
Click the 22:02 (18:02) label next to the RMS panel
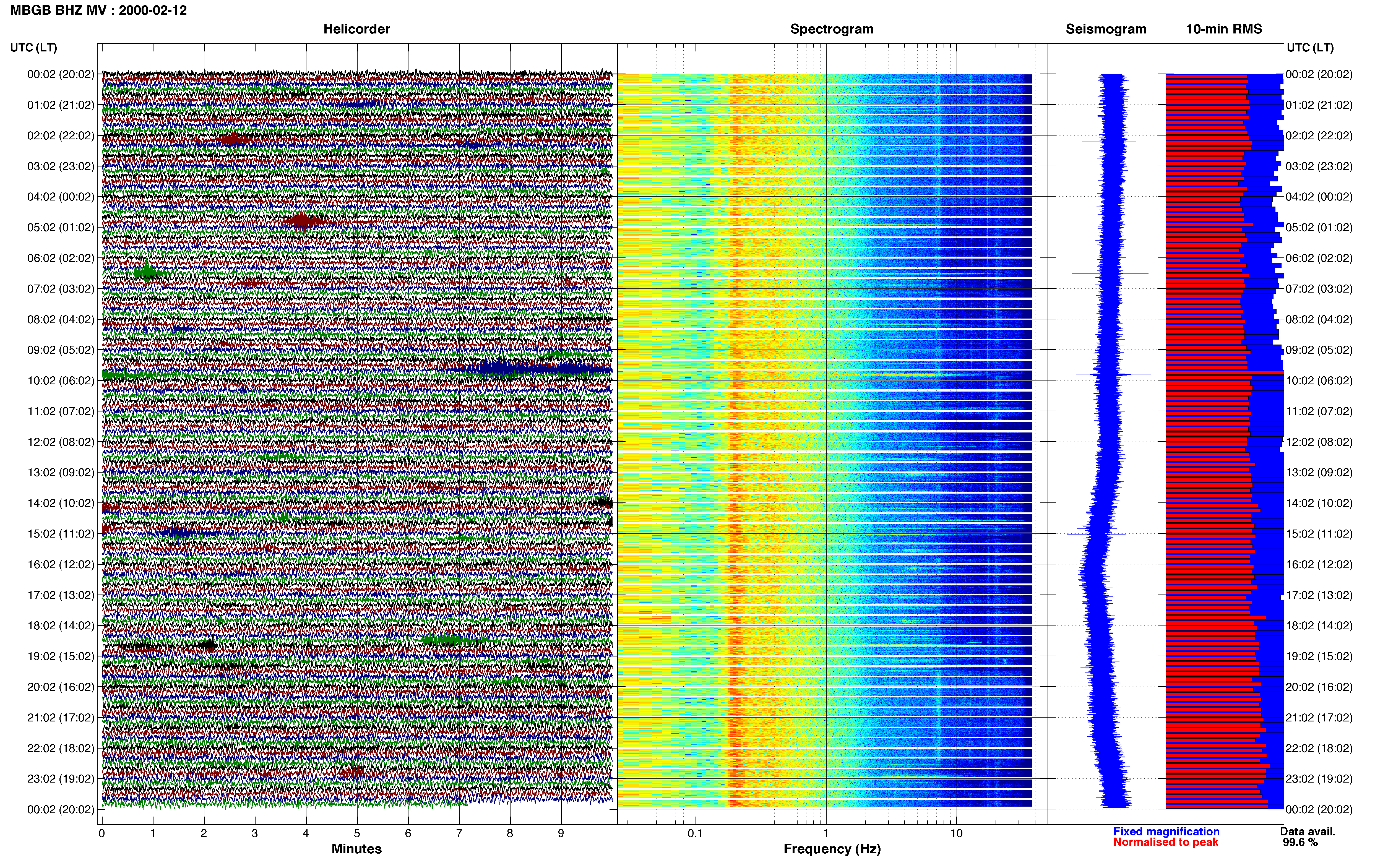pos(1319,749)
